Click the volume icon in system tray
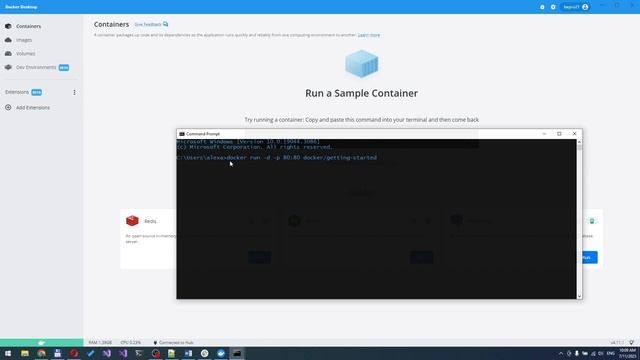Screen dimensions: 640x360 click(601, 353)
